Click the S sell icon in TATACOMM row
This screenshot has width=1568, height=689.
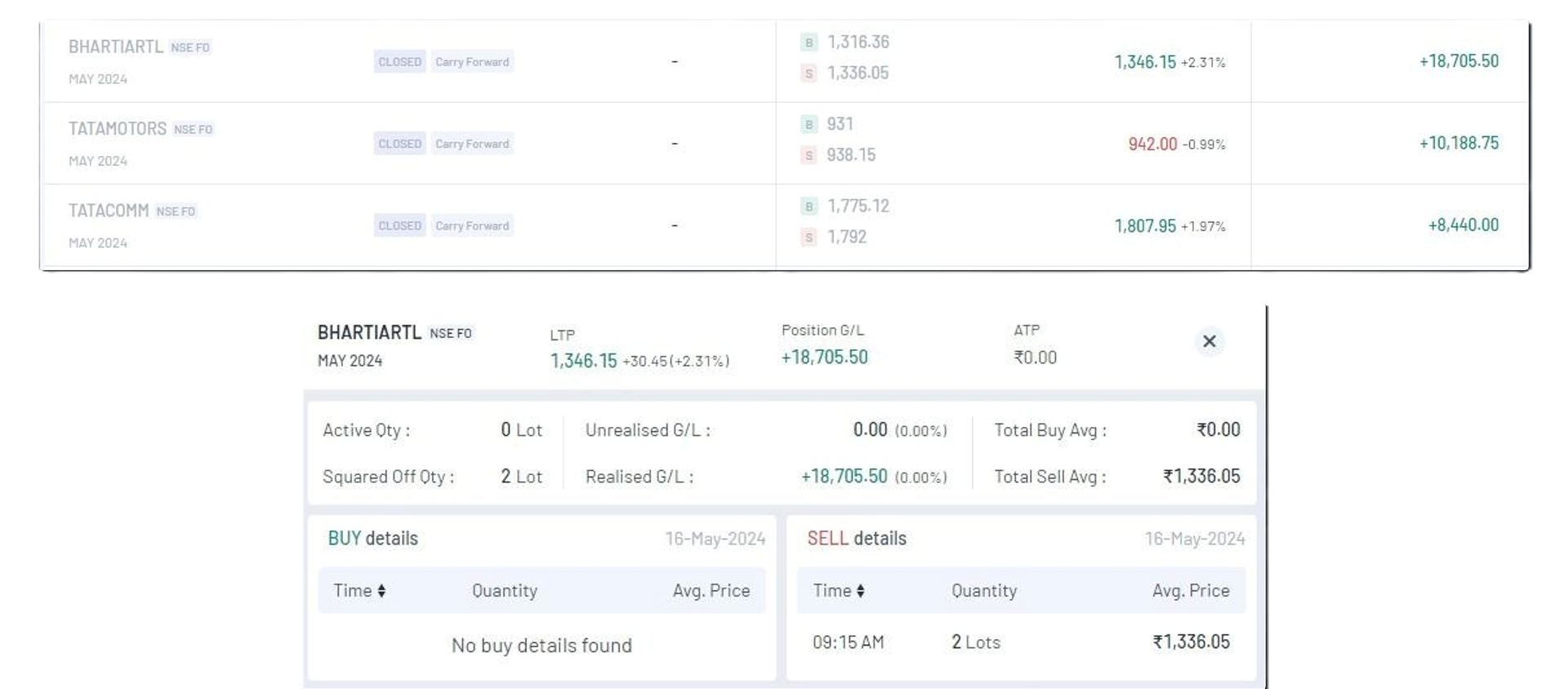[x=808, y=238]
